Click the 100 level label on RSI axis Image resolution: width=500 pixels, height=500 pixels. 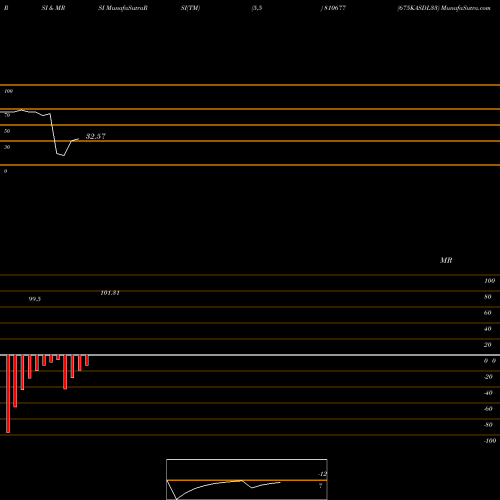(9, 91)
